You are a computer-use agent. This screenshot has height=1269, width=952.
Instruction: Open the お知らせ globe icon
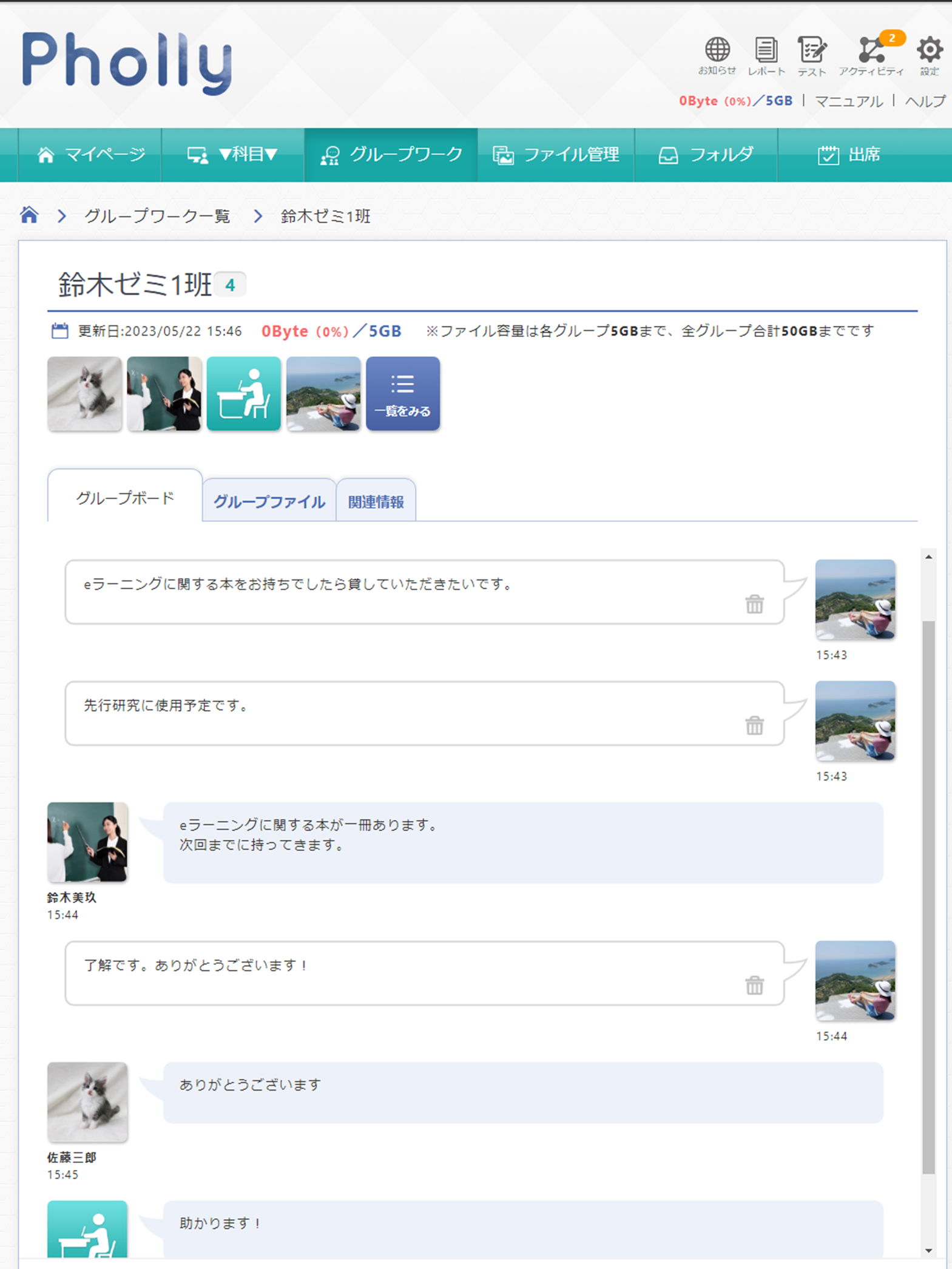coord(717,55)
